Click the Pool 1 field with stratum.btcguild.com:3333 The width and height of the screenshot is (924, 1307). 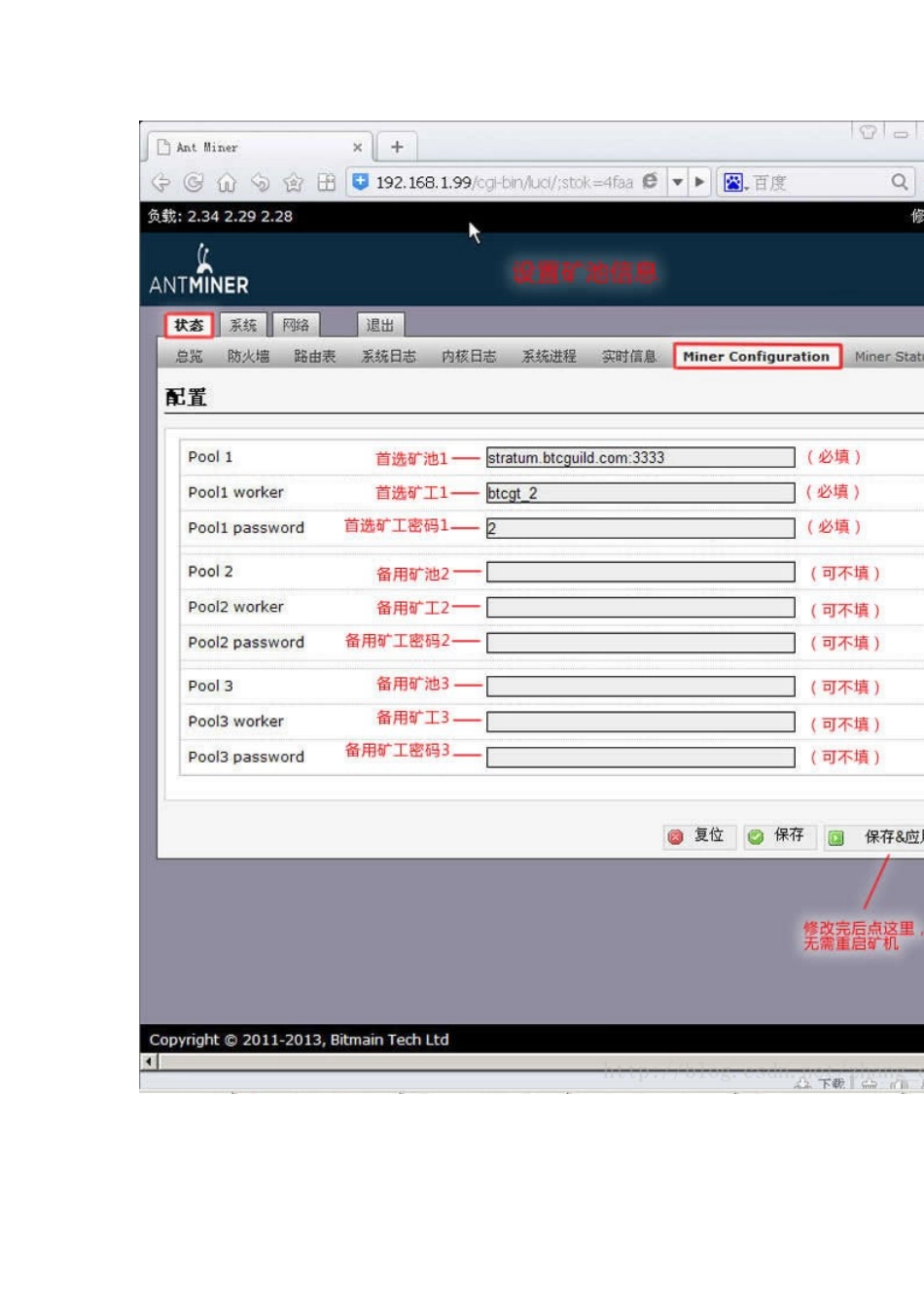641,458
